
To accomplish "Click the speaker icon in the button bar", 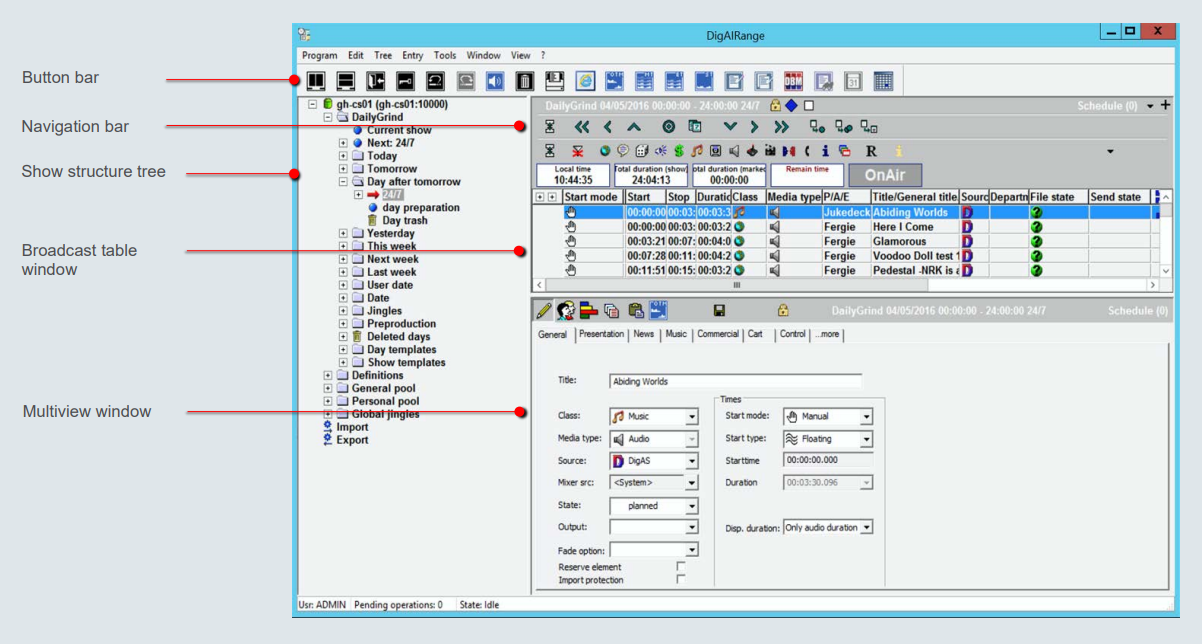I will [x=495, y=81].
